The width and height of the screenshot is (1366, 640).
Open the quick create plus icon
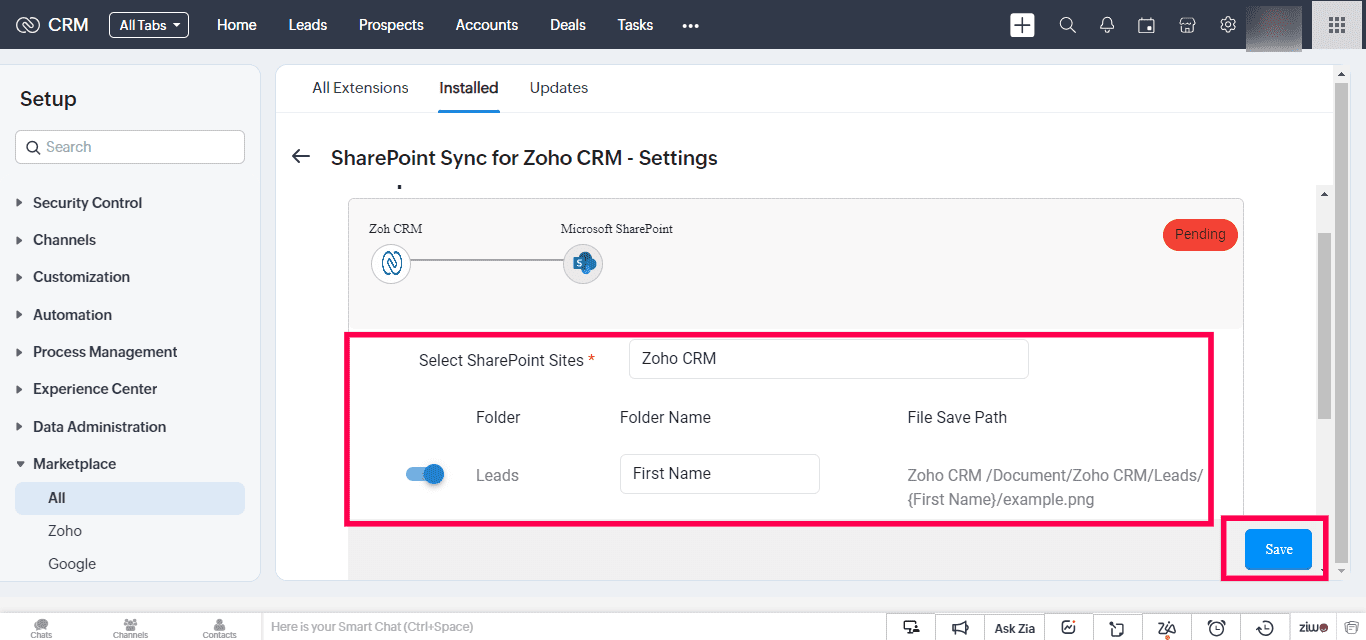[1022, 25]
